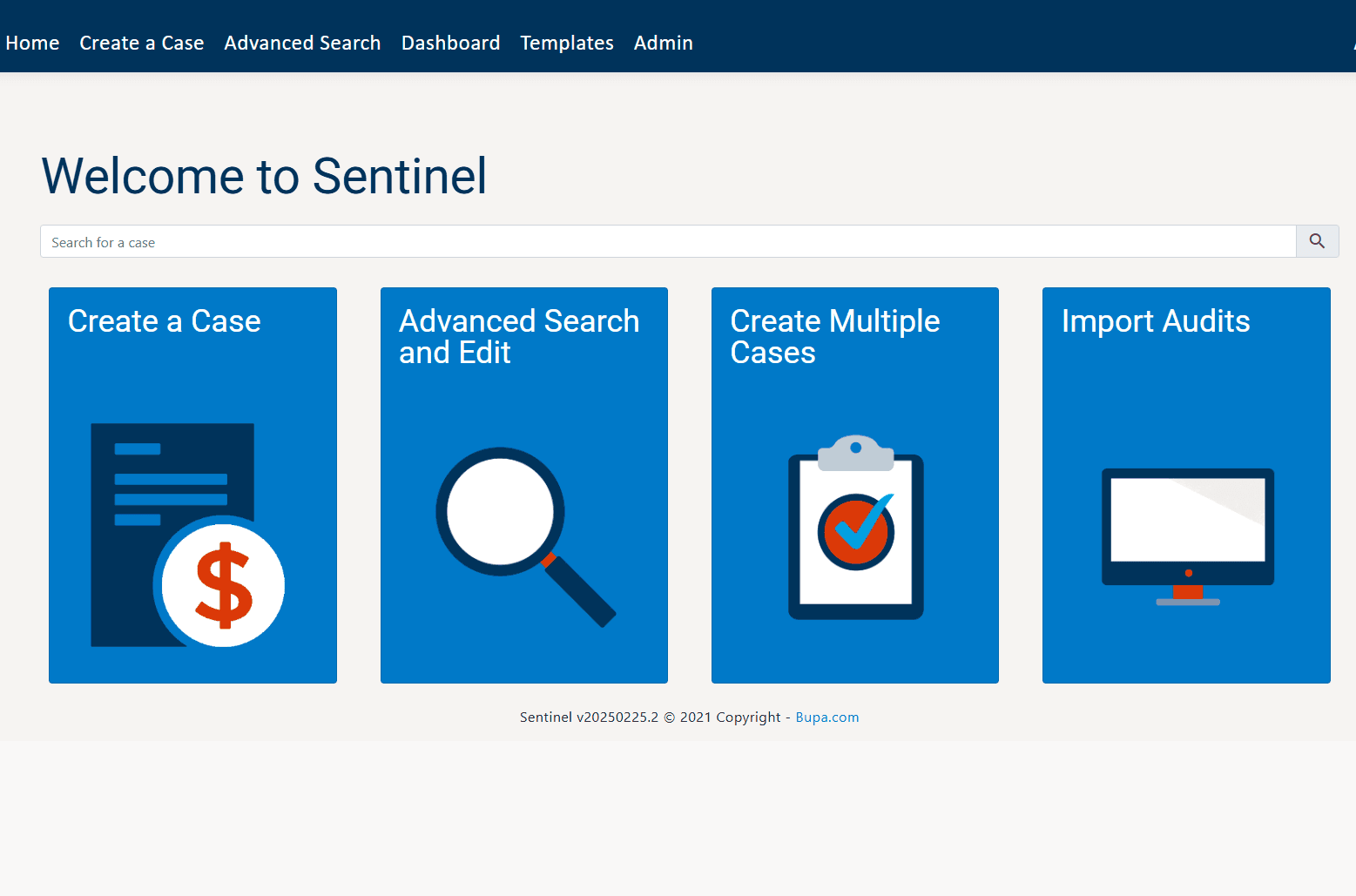The width and height of the screenshot is (1356, 896).
Task: Click the 'Create a Case' tile title
Action: [164, 321]
